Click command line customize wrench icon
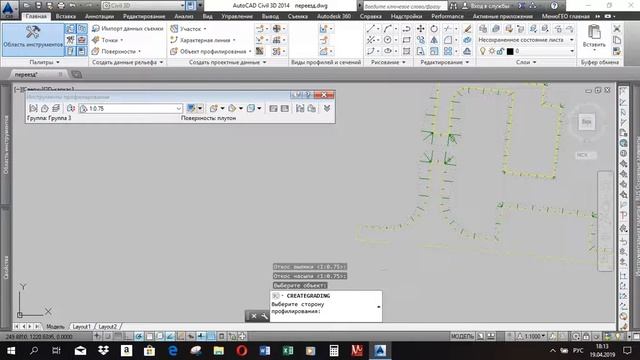Viewport: 640px width, 360px height. (x=264, y=316)
